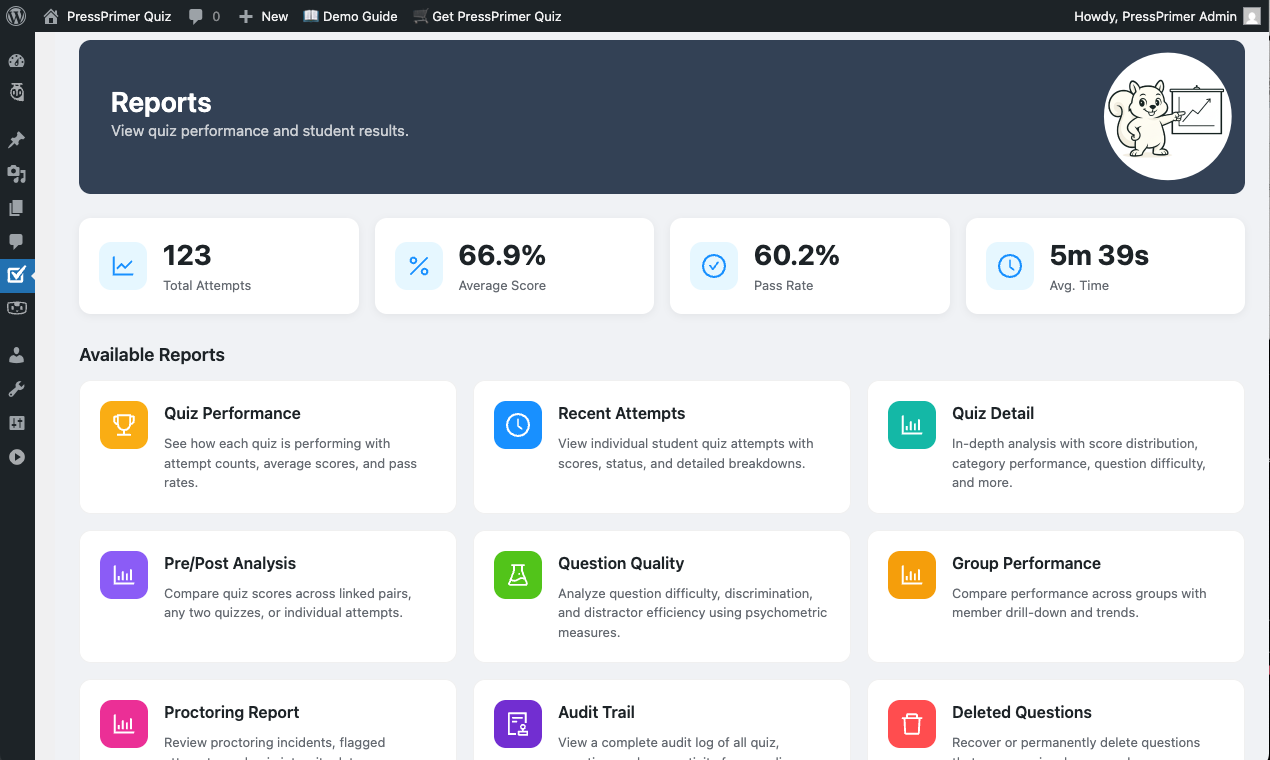This screenshot has height=760, width=1270.
Task: Open the Proctoring Report title
Action: (x=232, y=713)
